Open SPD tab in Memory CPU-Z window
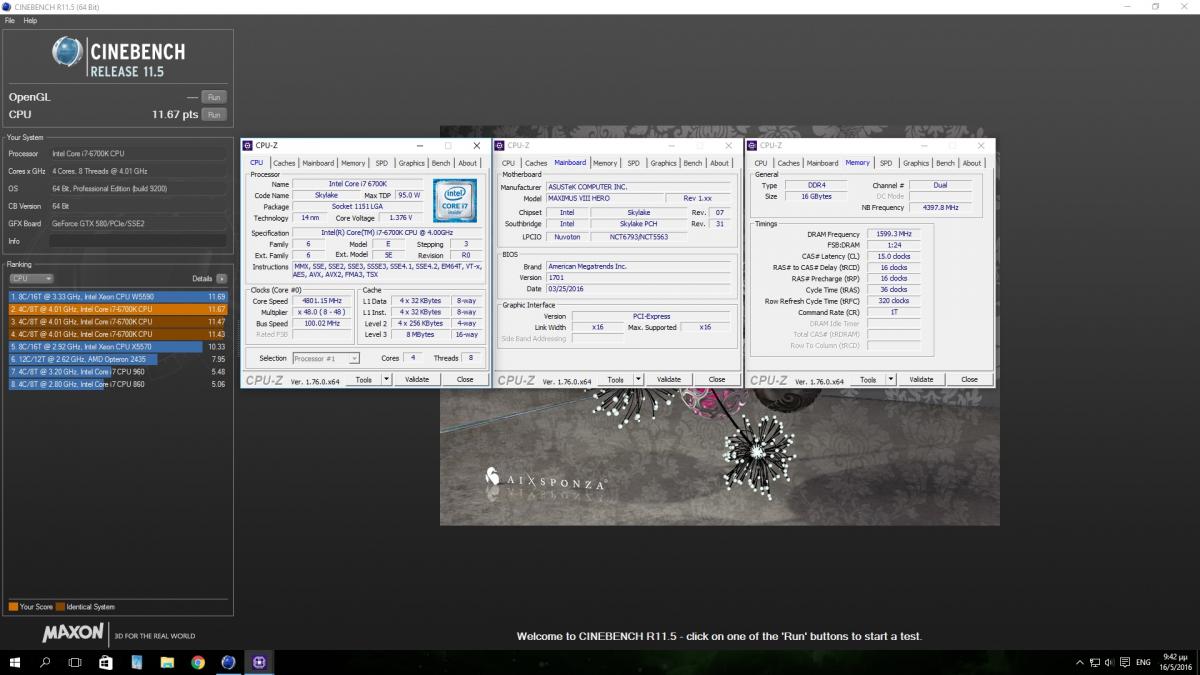 (885, 163)
